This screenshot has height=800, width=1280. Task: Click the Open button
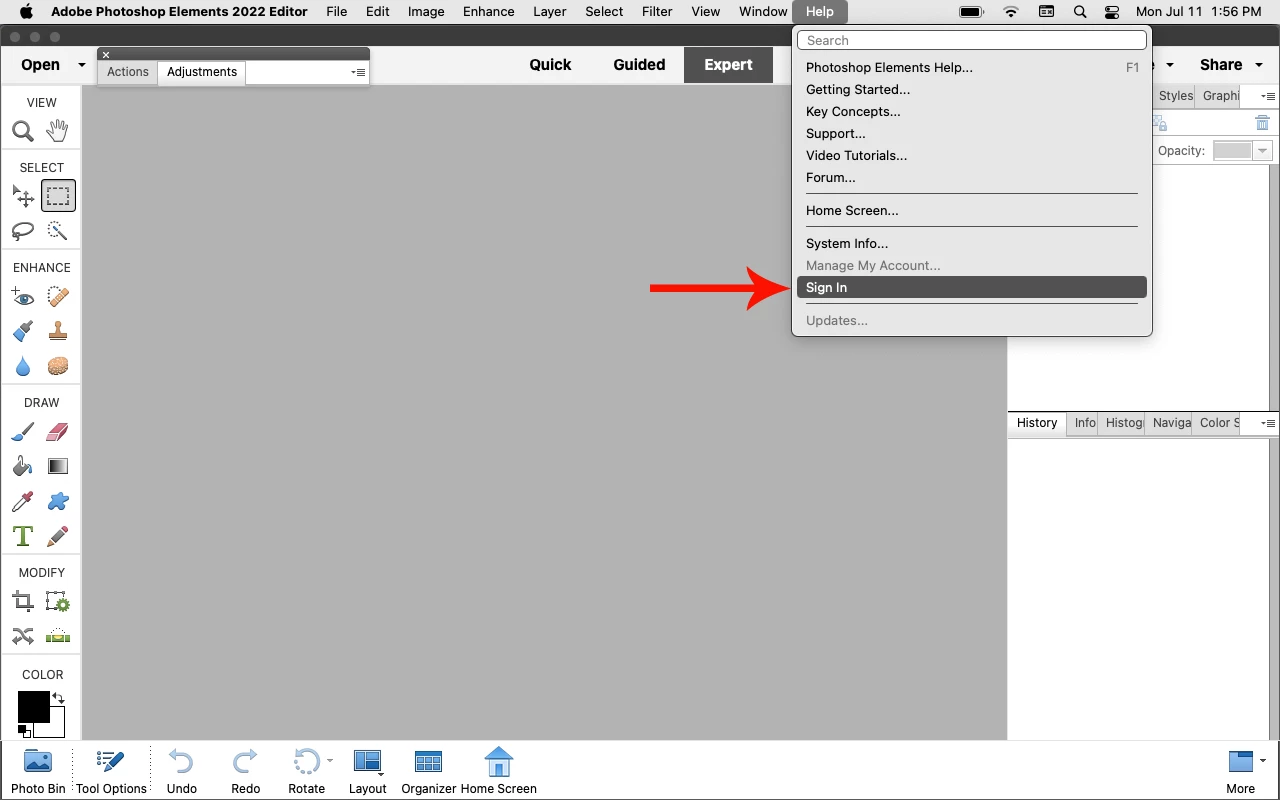point(40,65)
